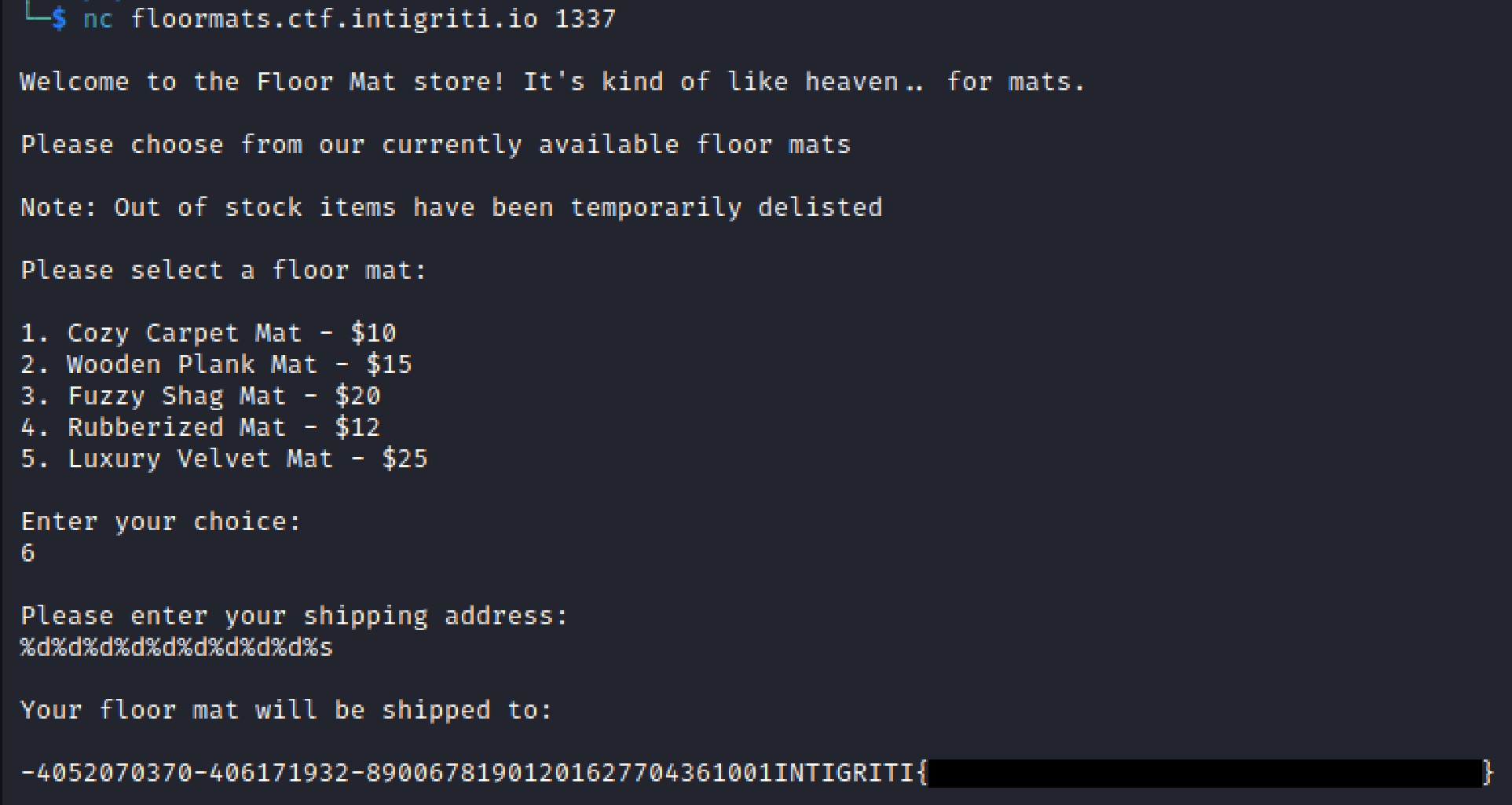The width and height of the screenshot is (1512, 805).
Task: Click the Wooden Plank Mat option
Action: [216, 364]
